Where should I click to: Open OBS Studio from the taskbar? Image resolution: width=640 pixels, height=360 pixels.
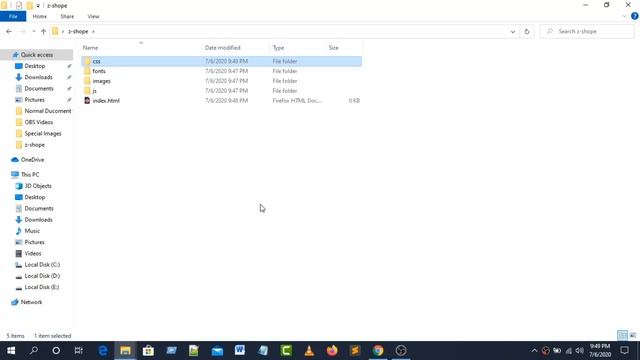401,351
